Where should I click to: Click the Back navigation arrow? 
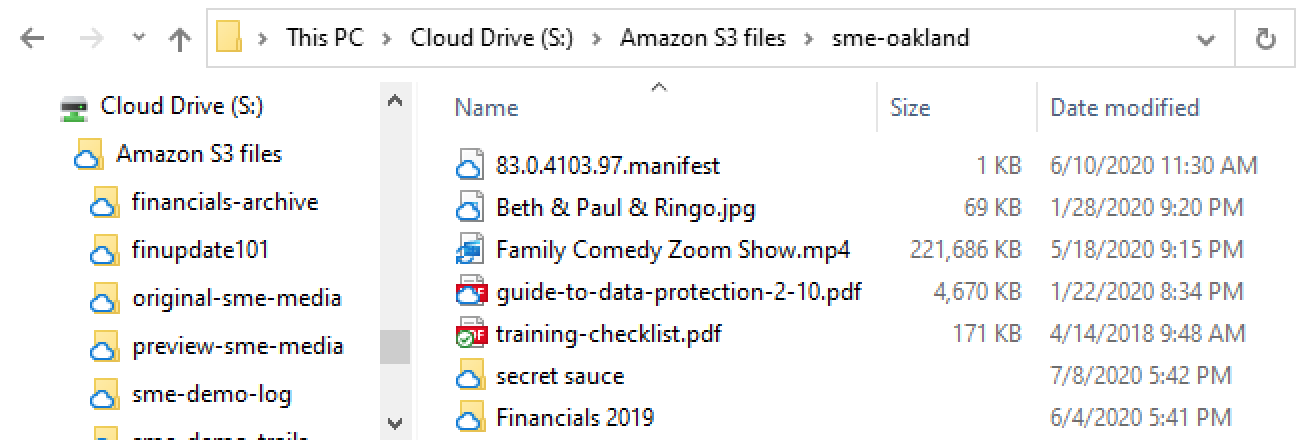[x=32, y=39]
